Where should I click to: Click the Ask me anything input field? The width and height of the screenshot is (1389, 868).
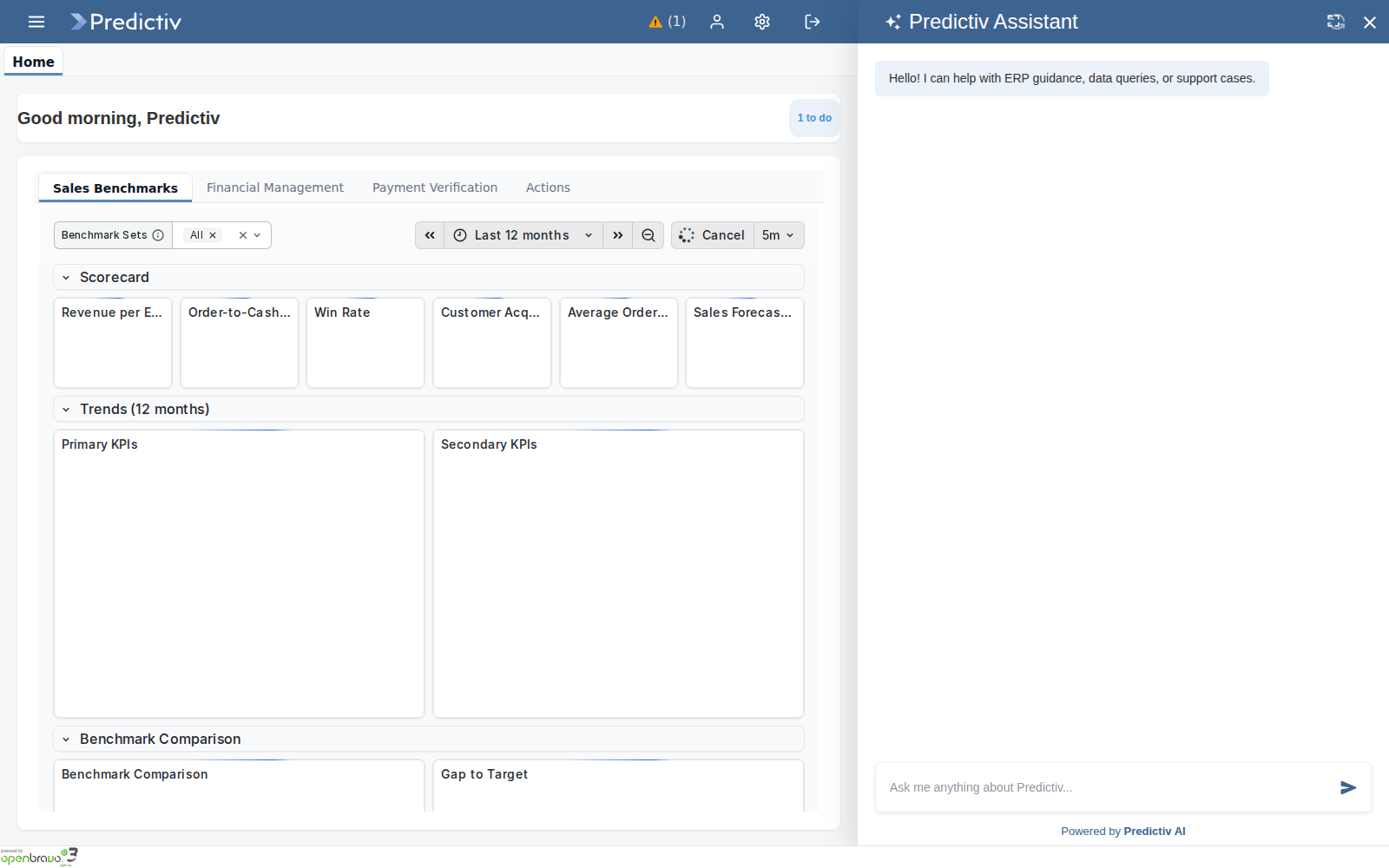[1107, 787]
